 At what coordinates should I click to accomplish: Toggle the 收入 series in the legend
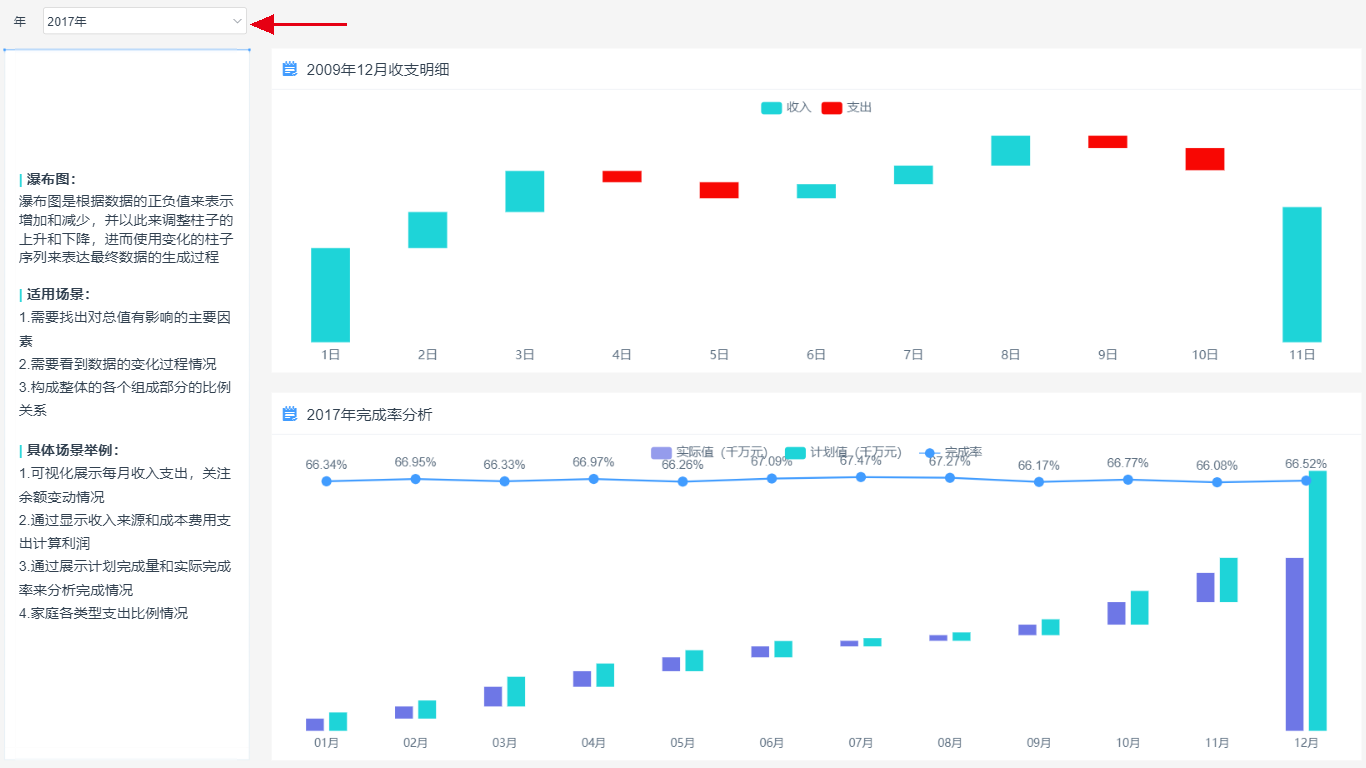pyautogui.click(x=786, y=108)
